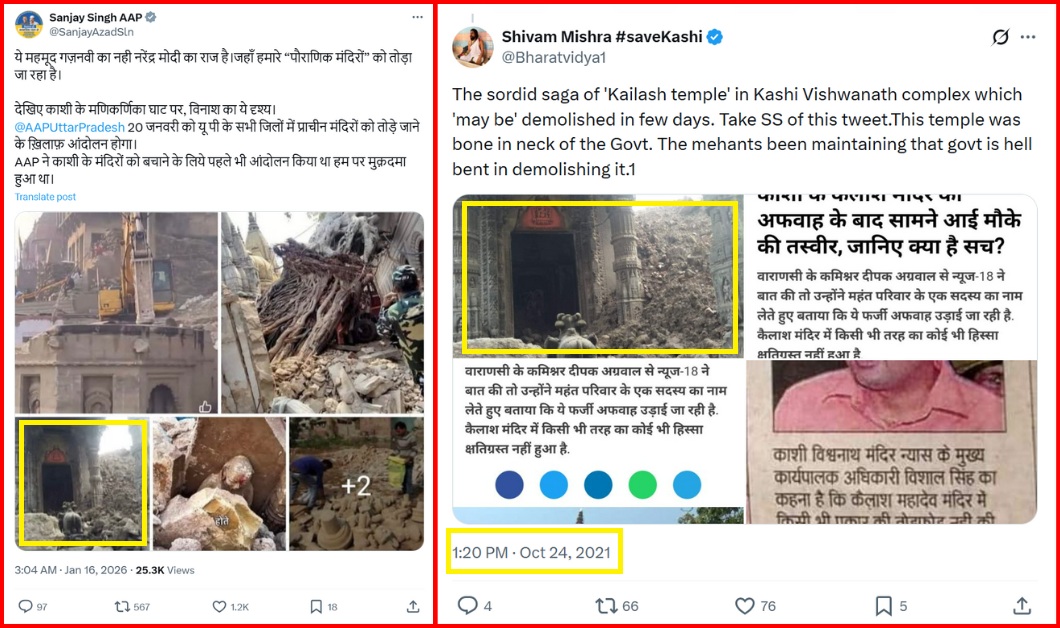Image resolution: width=1060 pixels, height=628 pixels.
Task: Open the @AAPUttarPradesh mention
Action: 70,127
